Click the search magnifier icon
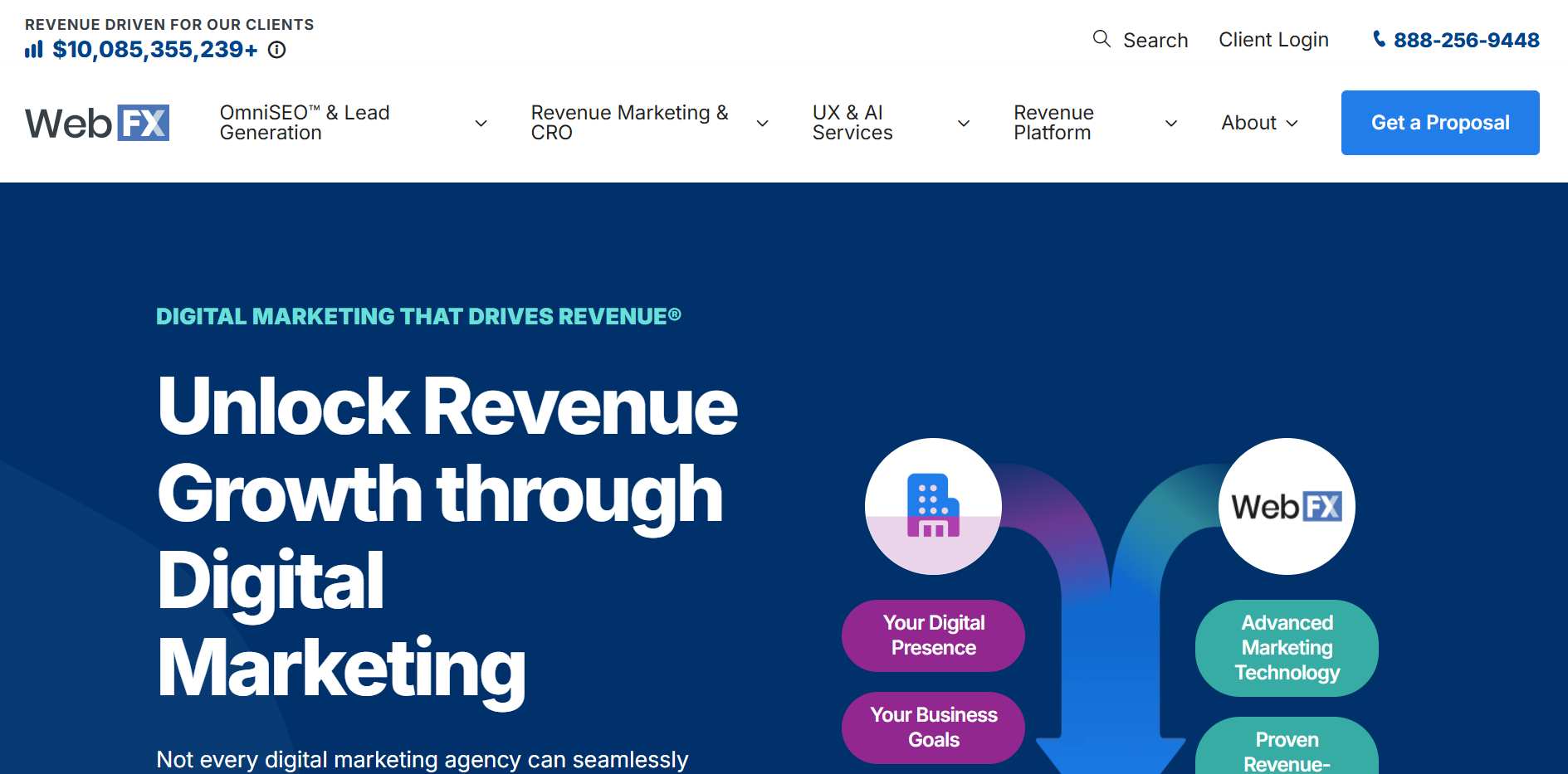Viewport: 1568px width, 774px height. (x=1102, y=39)
